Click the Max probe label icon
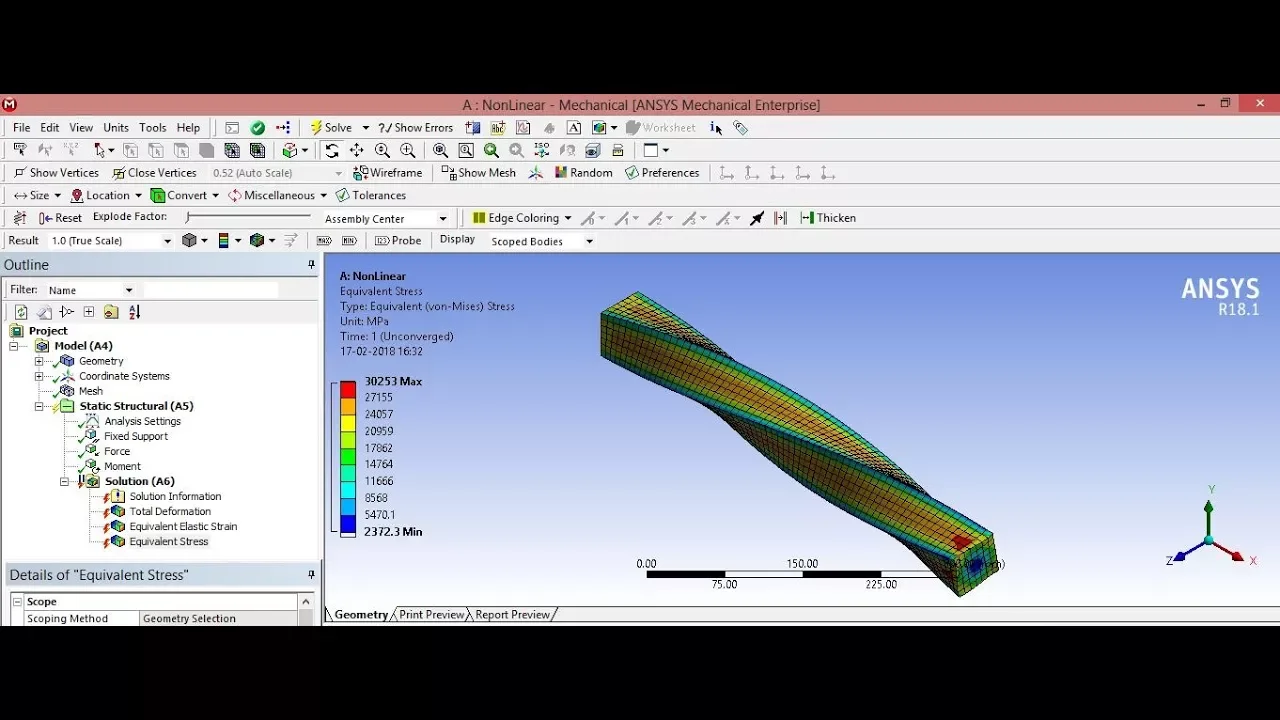Image resolution: width=1280 pixels, height=720 pixels. click(x=324, y=241)
